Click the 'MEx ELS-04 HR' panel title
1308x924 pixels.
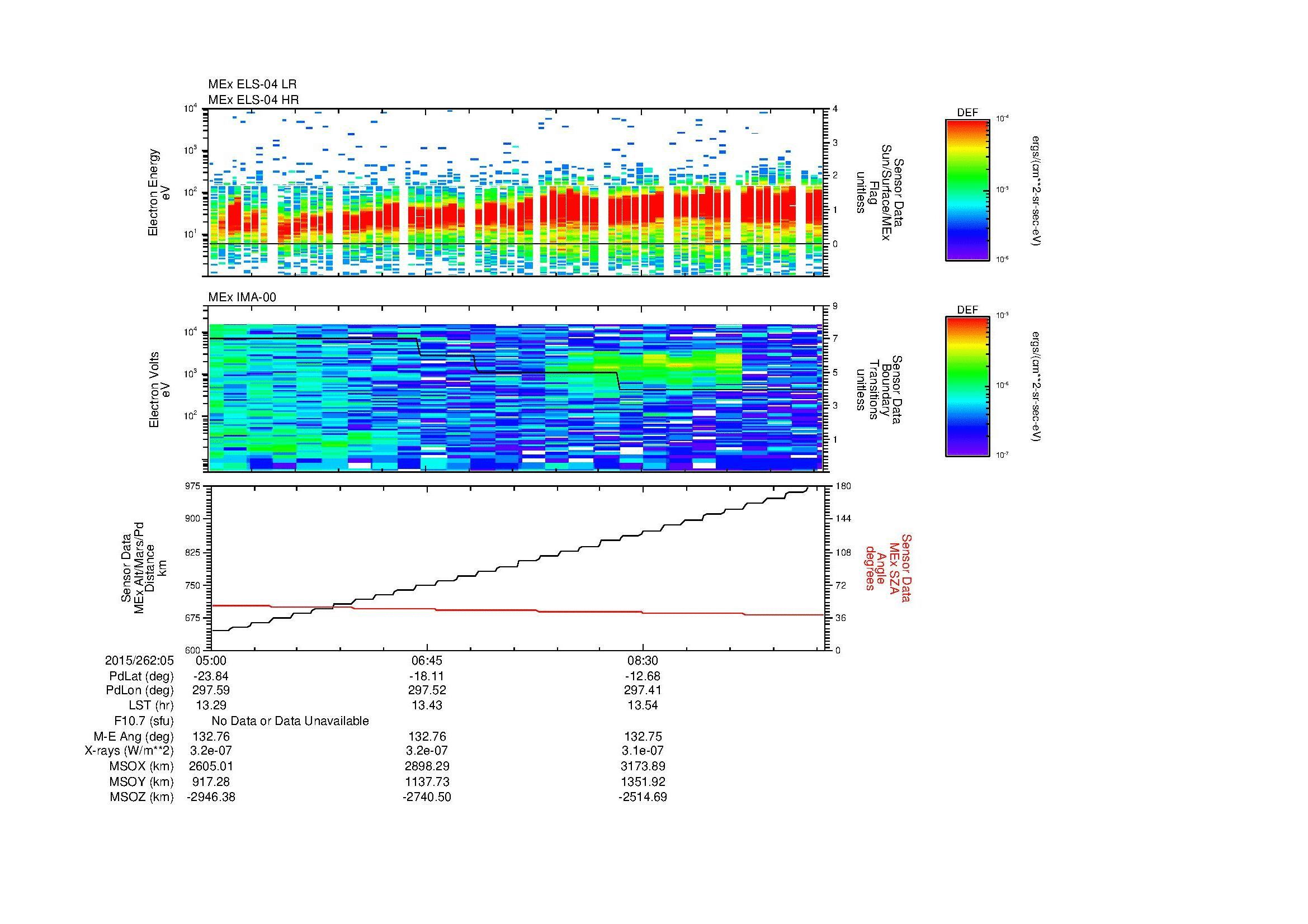click(253, 99)
